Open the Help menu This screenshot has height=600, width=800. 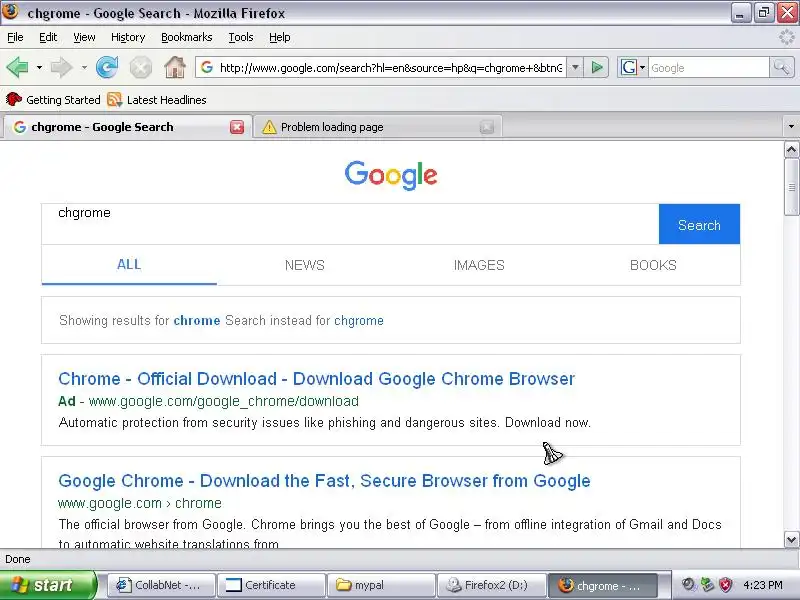[280, 37]
